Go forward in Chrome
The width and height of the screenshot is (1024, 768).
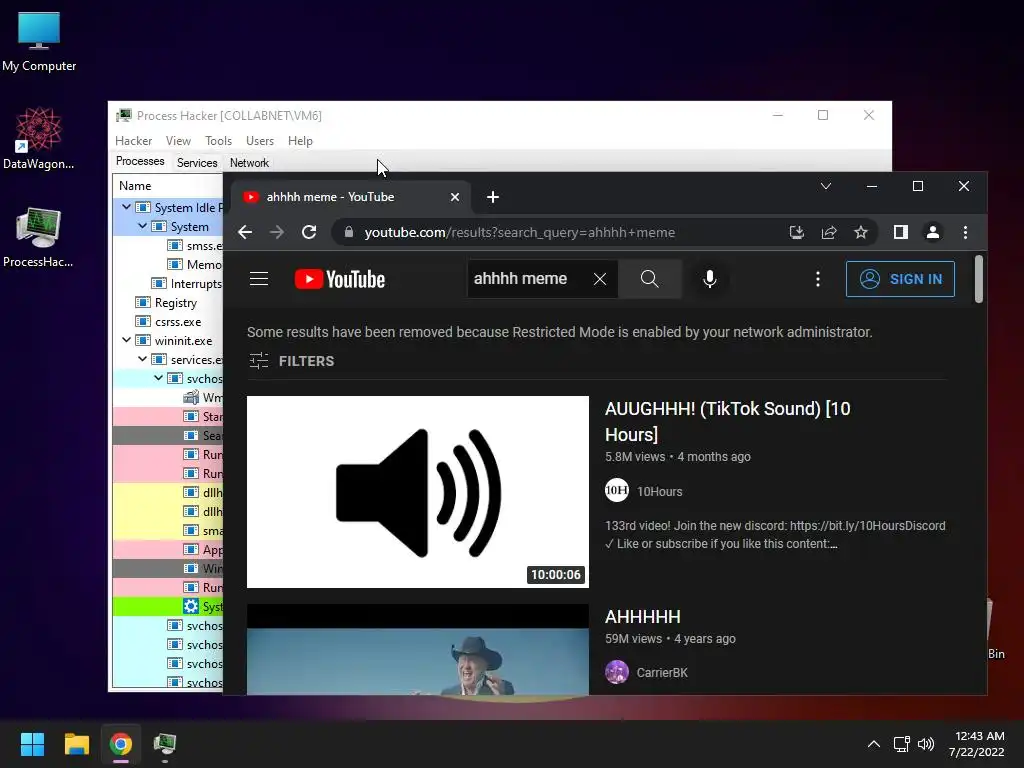tap(277, 232)
